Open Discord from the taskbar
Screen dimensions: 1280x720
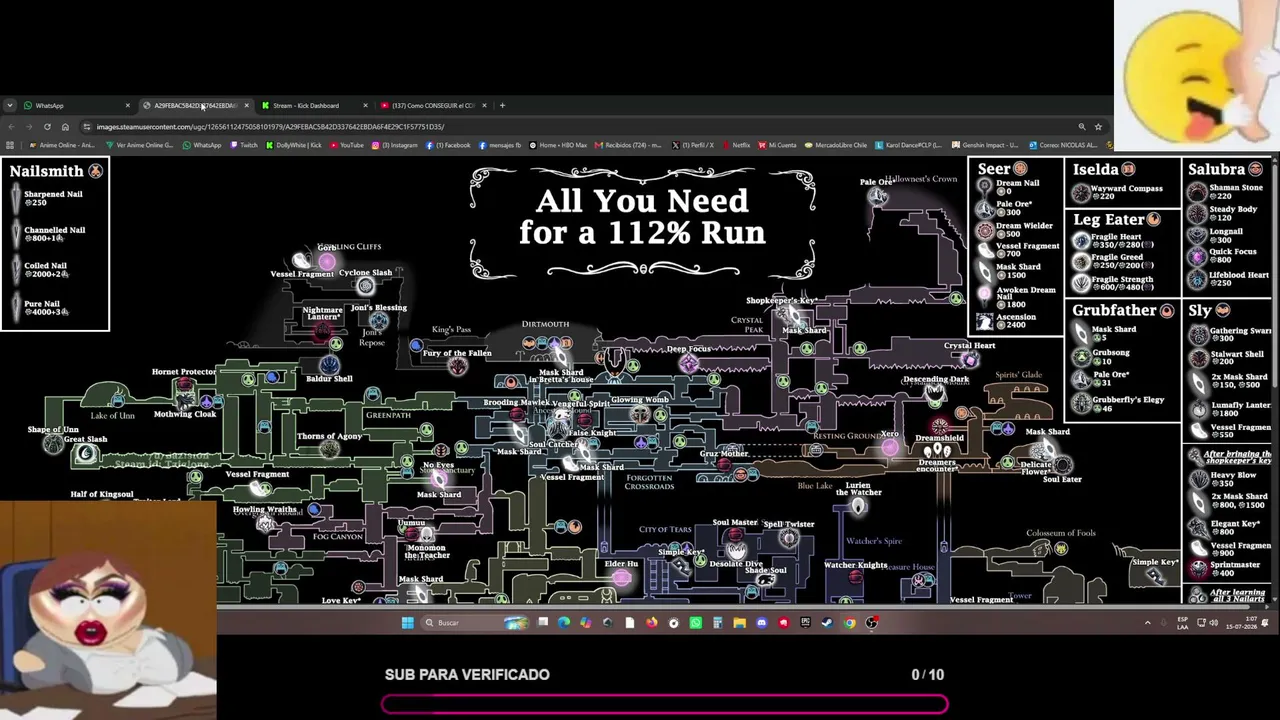click(x=762, y=623)
